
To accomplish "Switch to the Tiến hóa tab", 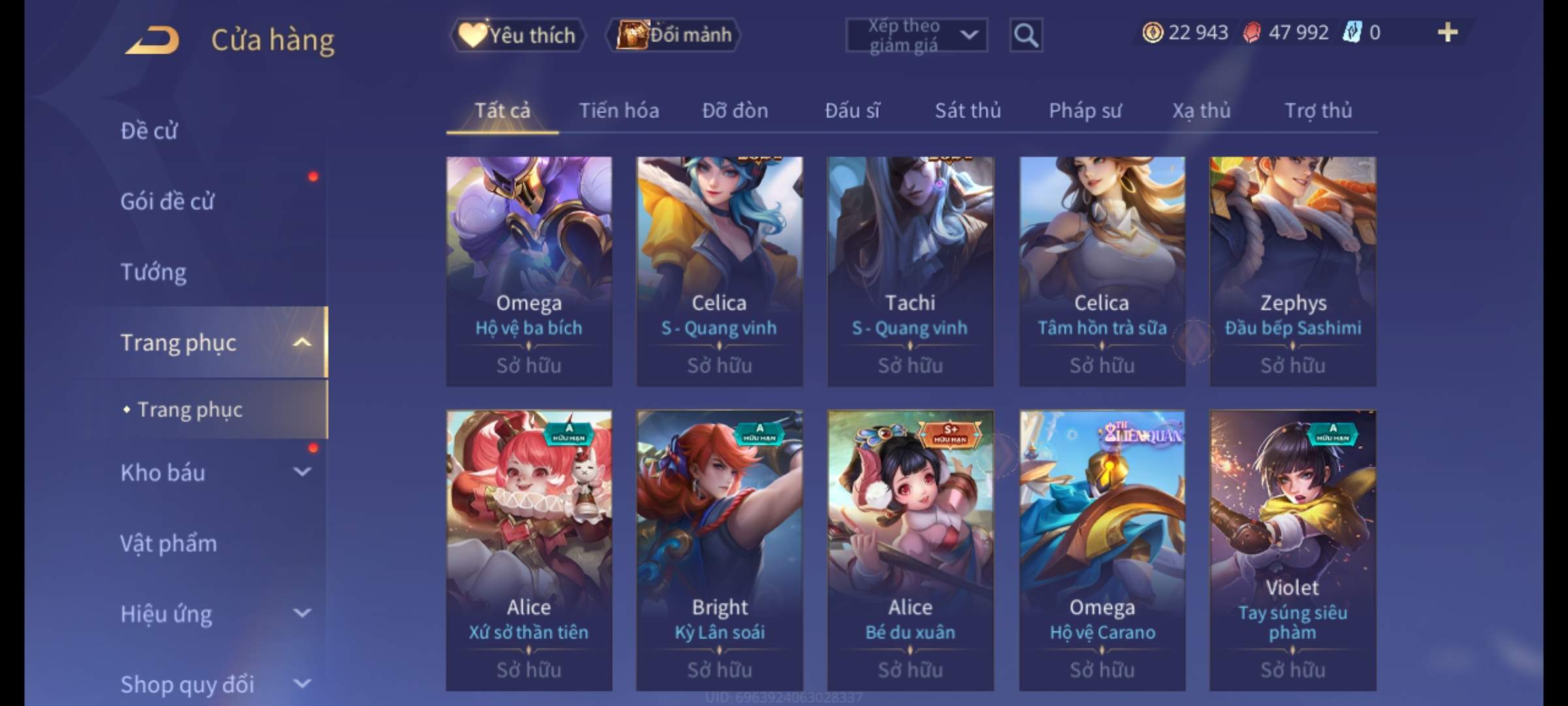I will coord(619,110).
